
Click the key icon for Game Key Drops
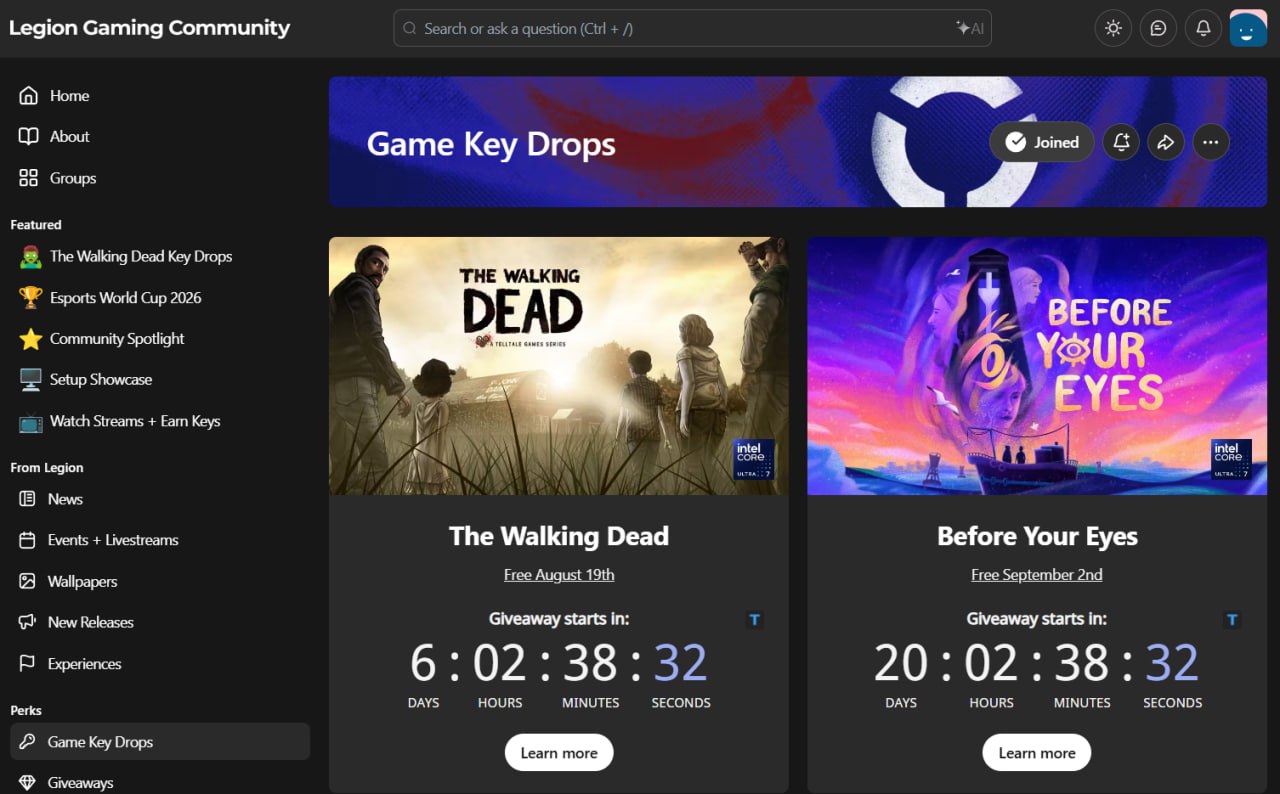coord(28,742)
